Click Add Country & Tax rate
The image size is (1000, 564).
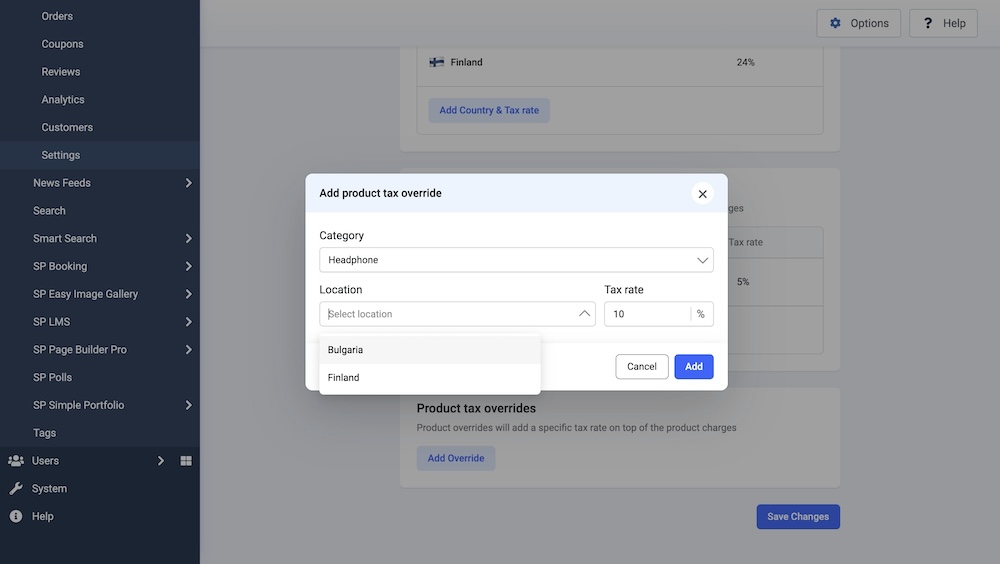click(489, 110)
